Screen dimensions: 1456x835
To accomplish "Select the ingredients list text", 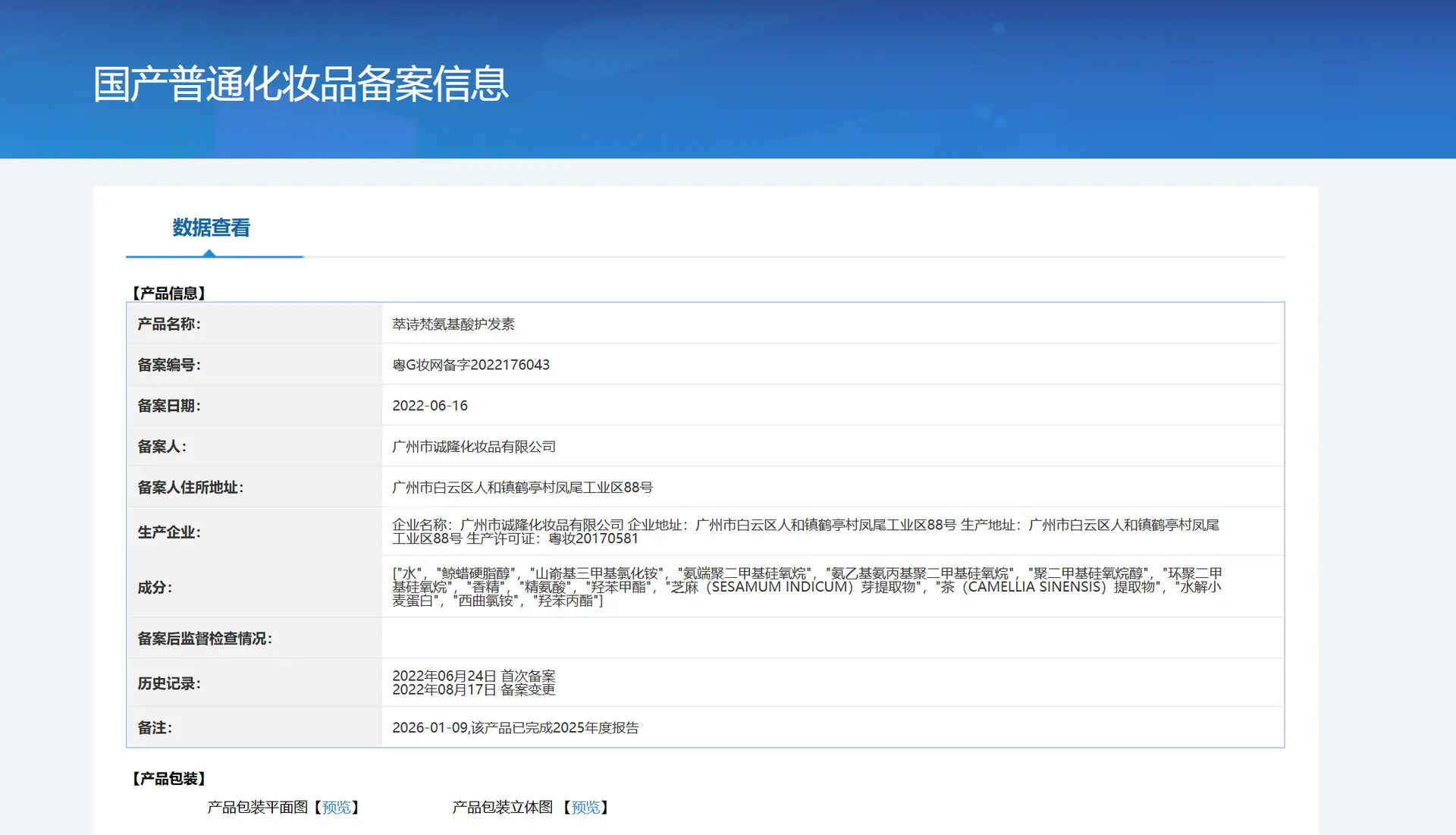I will (807, 587).
